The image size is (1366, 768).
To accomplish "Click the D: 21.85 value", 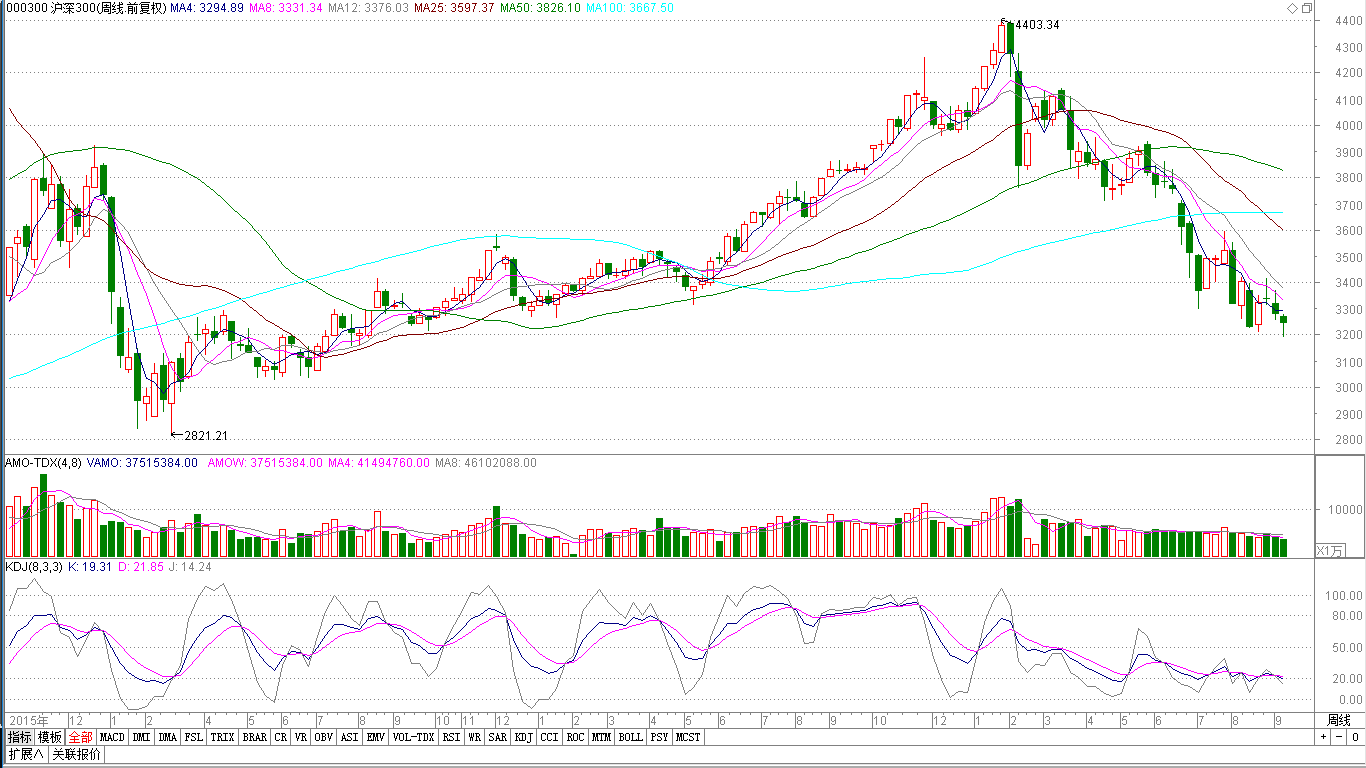I will pyautogui.click(x=142, y=567).
